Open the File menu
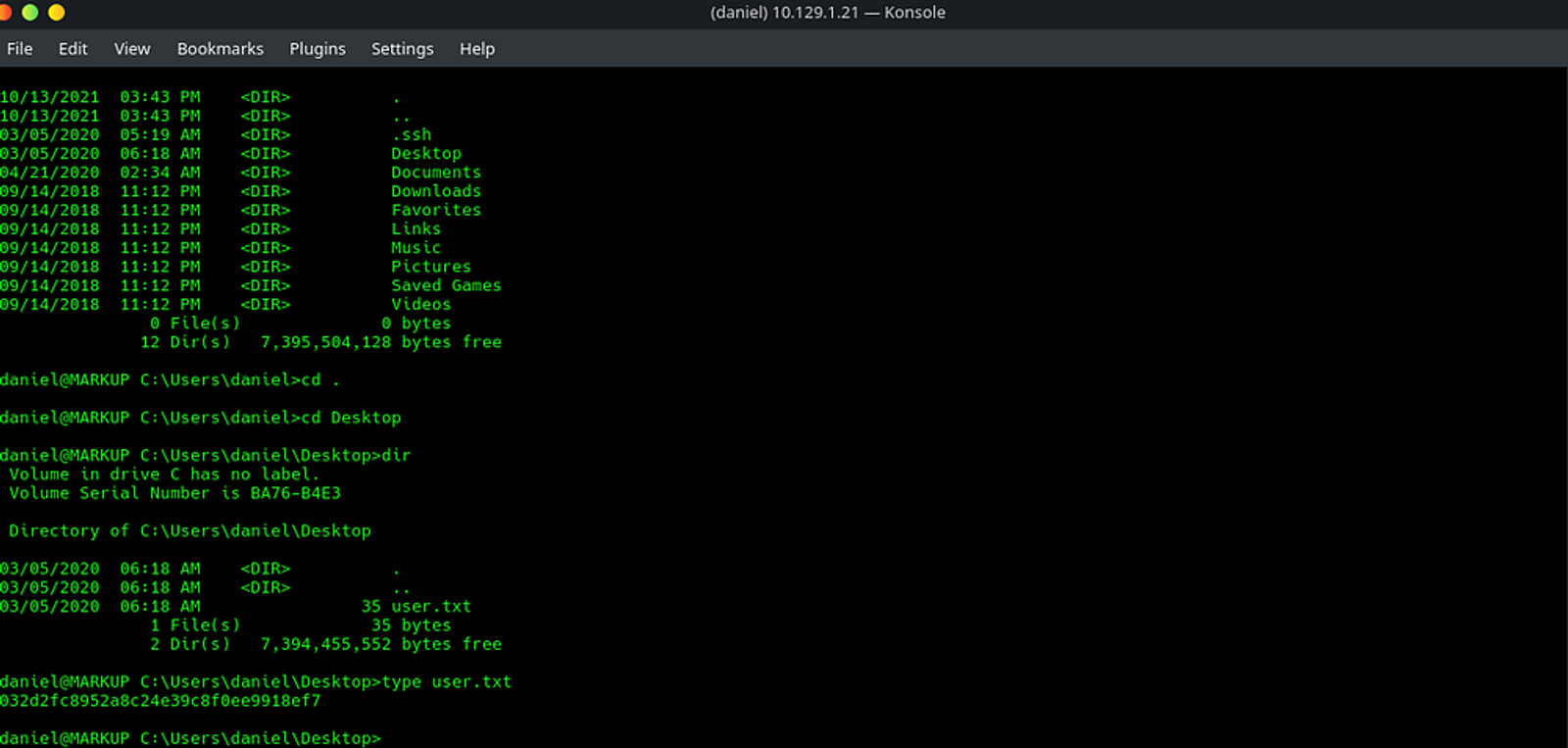The height and width of the screenshot is (748, 1568). click(20, 49)
